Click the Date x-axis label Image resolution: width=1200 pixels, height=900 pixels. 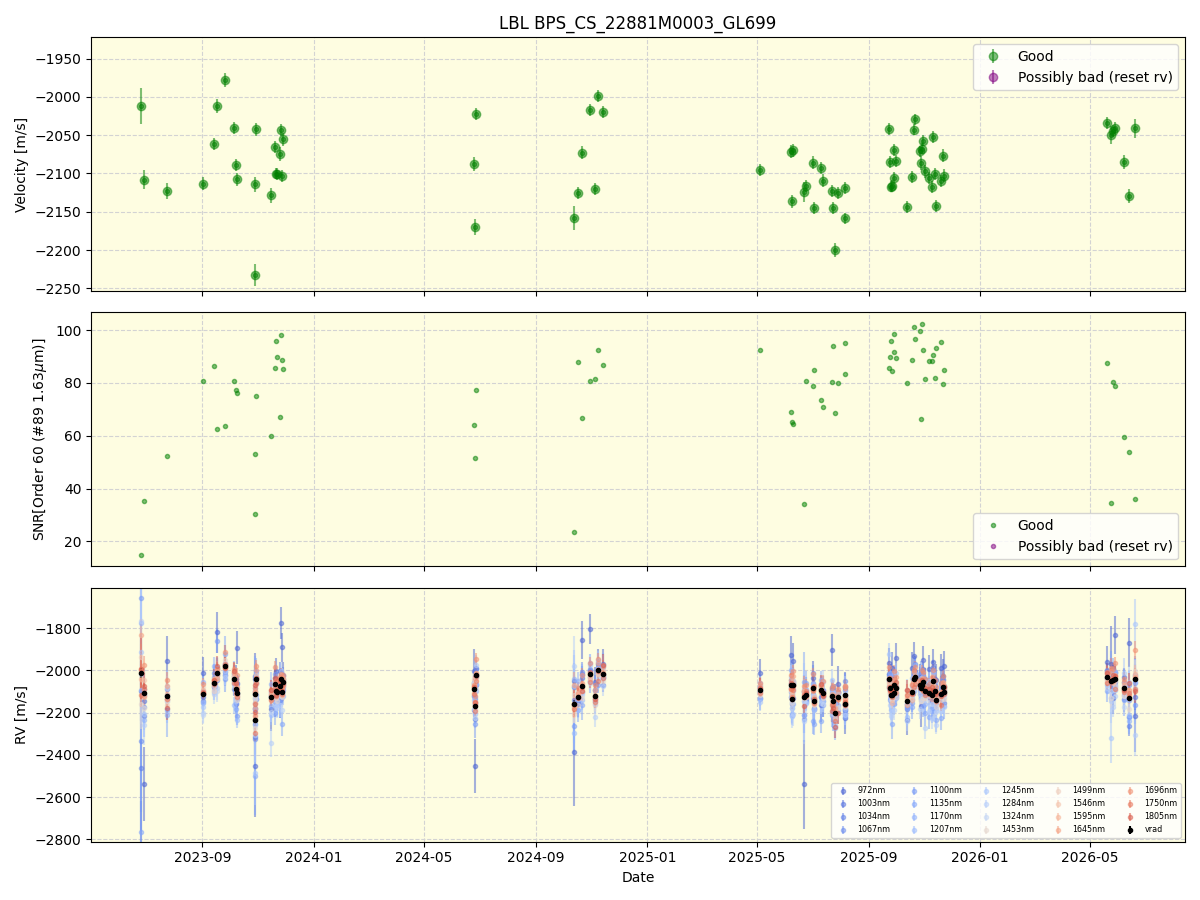tap(637, 877)
